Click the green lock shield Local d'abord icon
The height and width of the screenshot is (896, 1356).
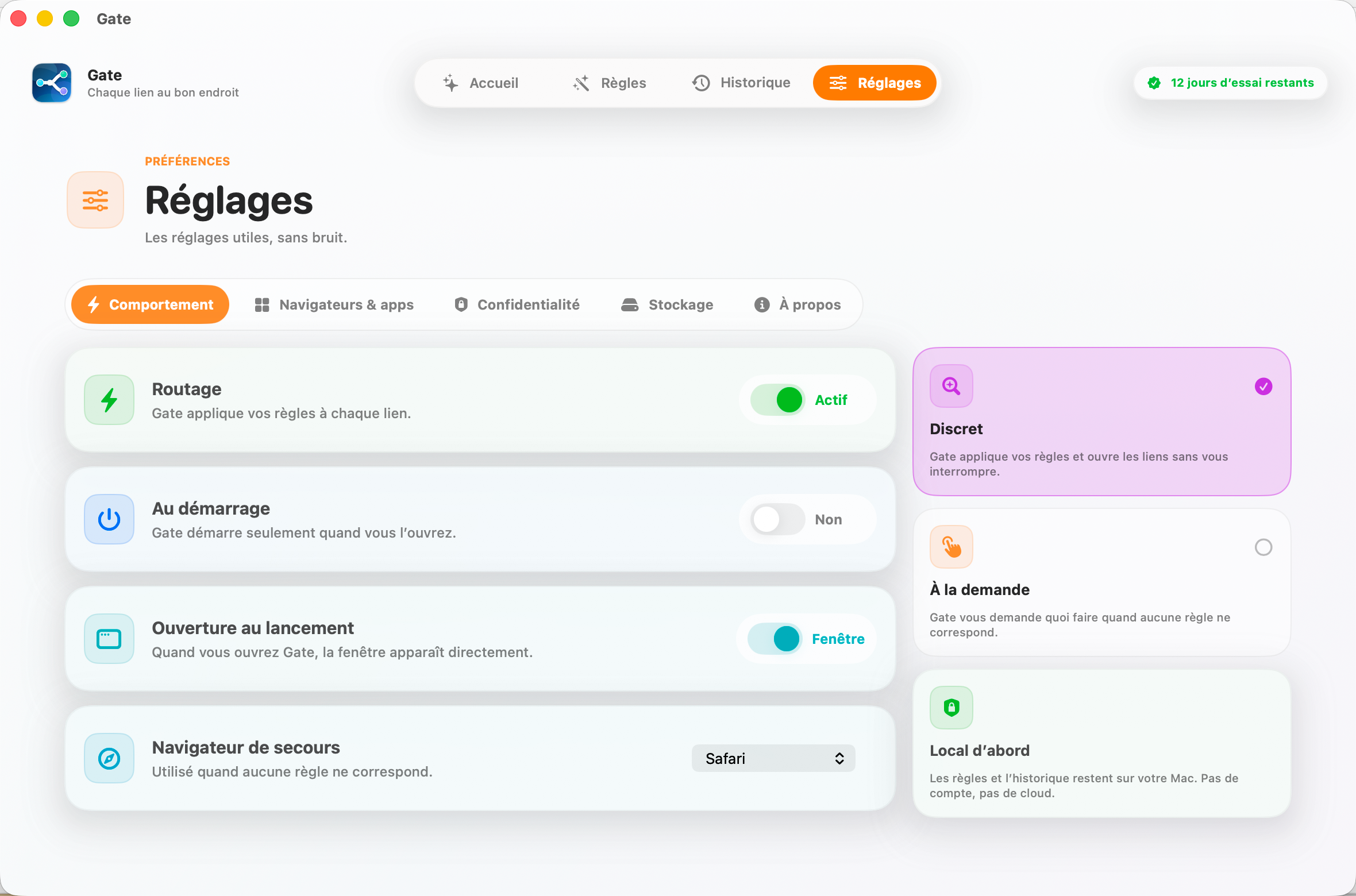[x=951, y=708]
